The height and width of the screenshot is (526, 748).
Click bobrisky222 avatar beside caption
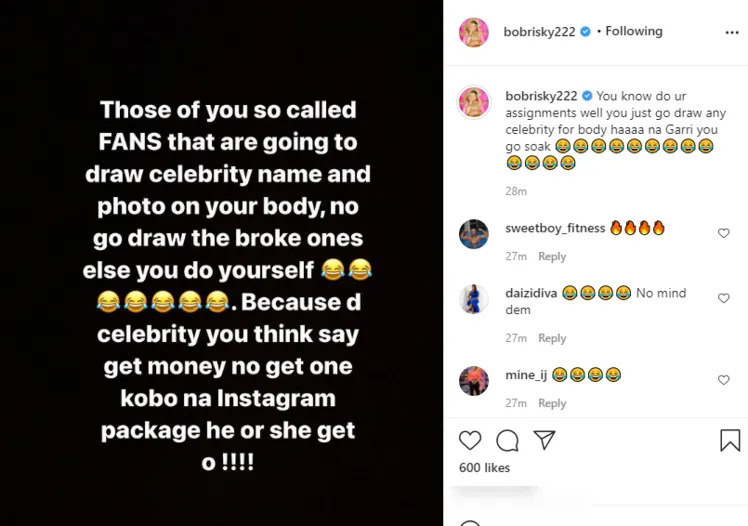473,102
